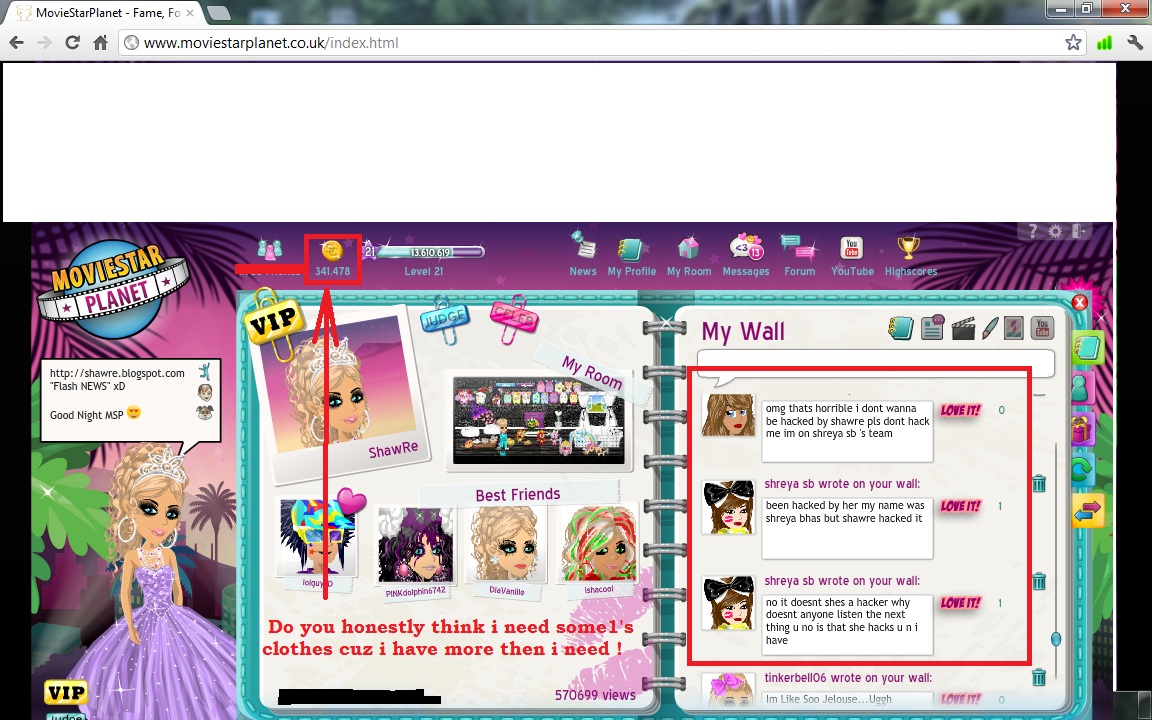Open looks portrait icon on My Wall
The width and height of the screenshot is (1152, 720).
coord(1014,328)
